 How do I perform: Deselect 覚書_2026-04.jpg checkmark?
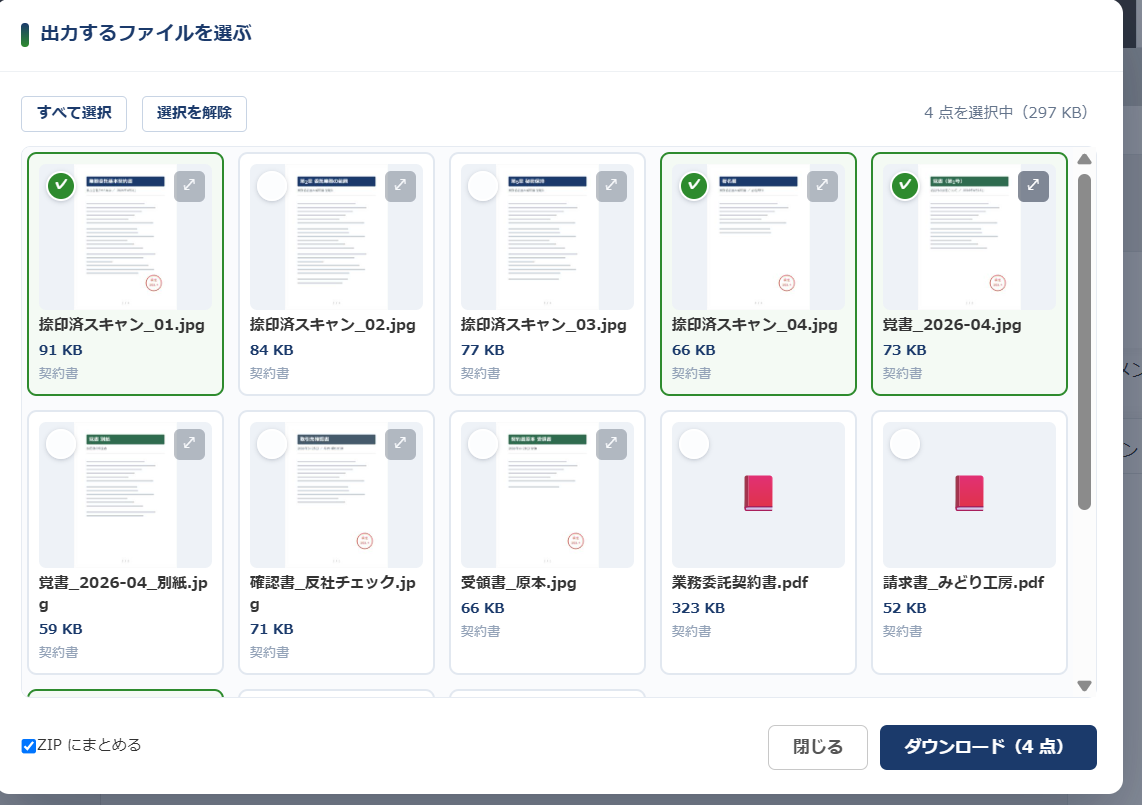click(x=905, y=186)
